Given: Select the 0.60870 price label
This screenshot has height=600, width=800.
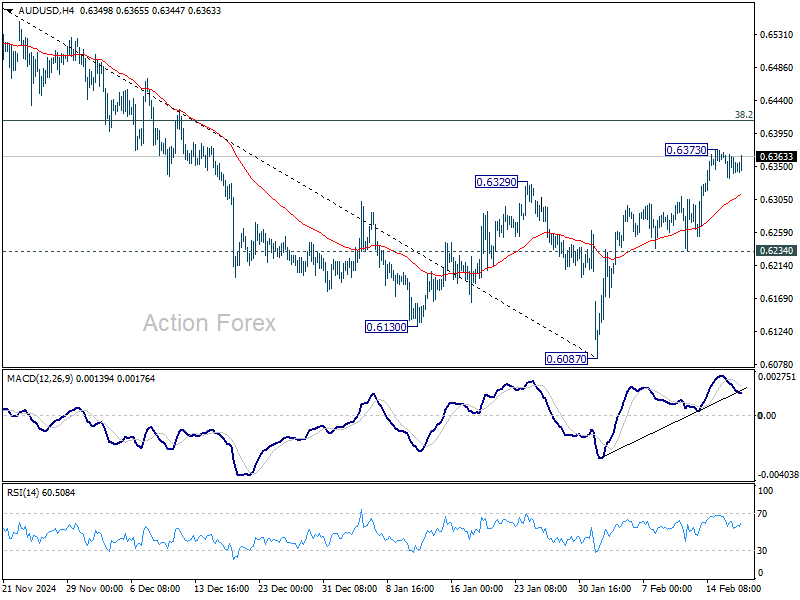Looking at the screenshot, I should coord(566,359).
